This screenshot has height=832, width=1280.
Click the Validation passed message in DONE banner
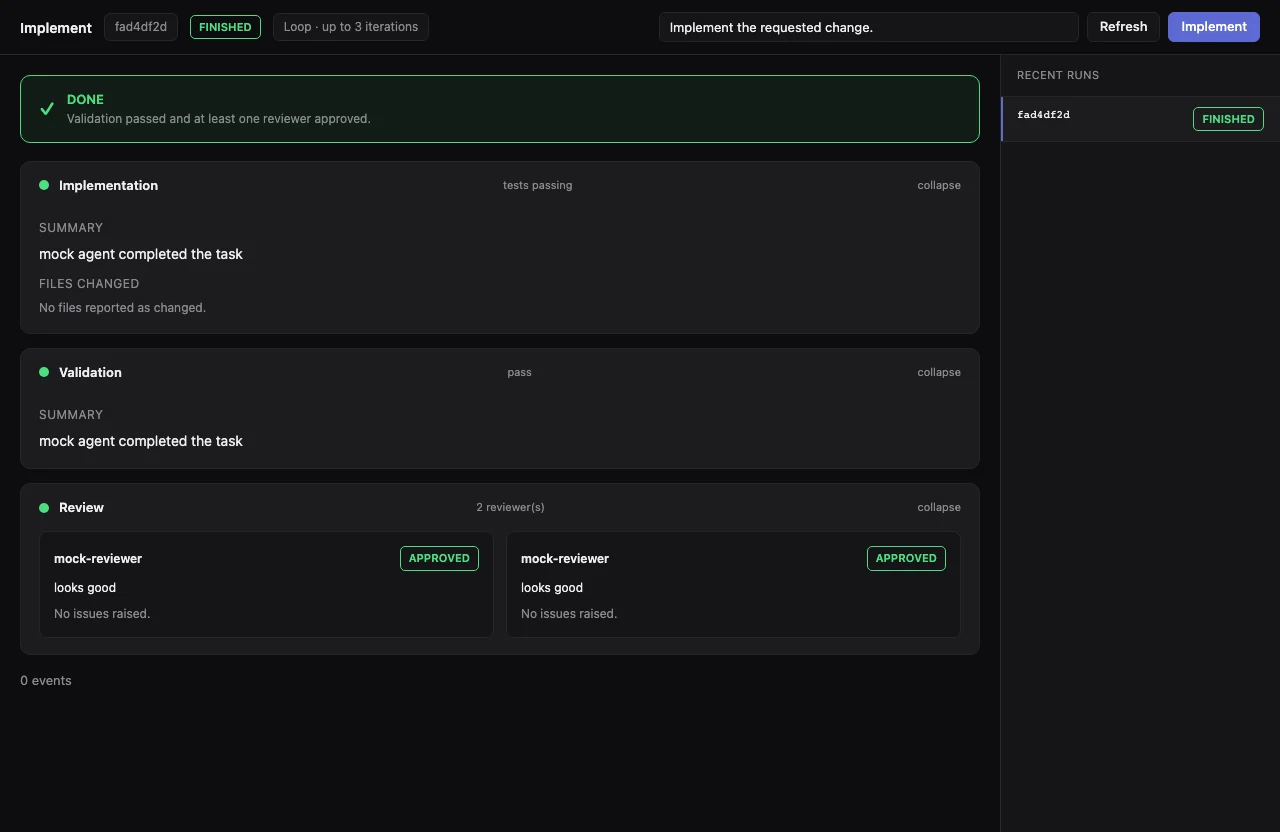219,118
